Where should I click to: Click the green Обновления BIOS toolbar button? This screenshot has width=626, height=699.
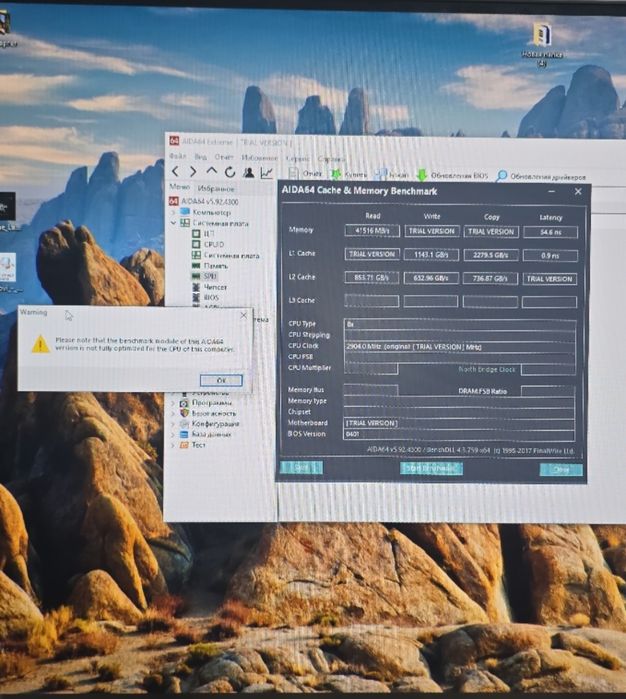452,176
